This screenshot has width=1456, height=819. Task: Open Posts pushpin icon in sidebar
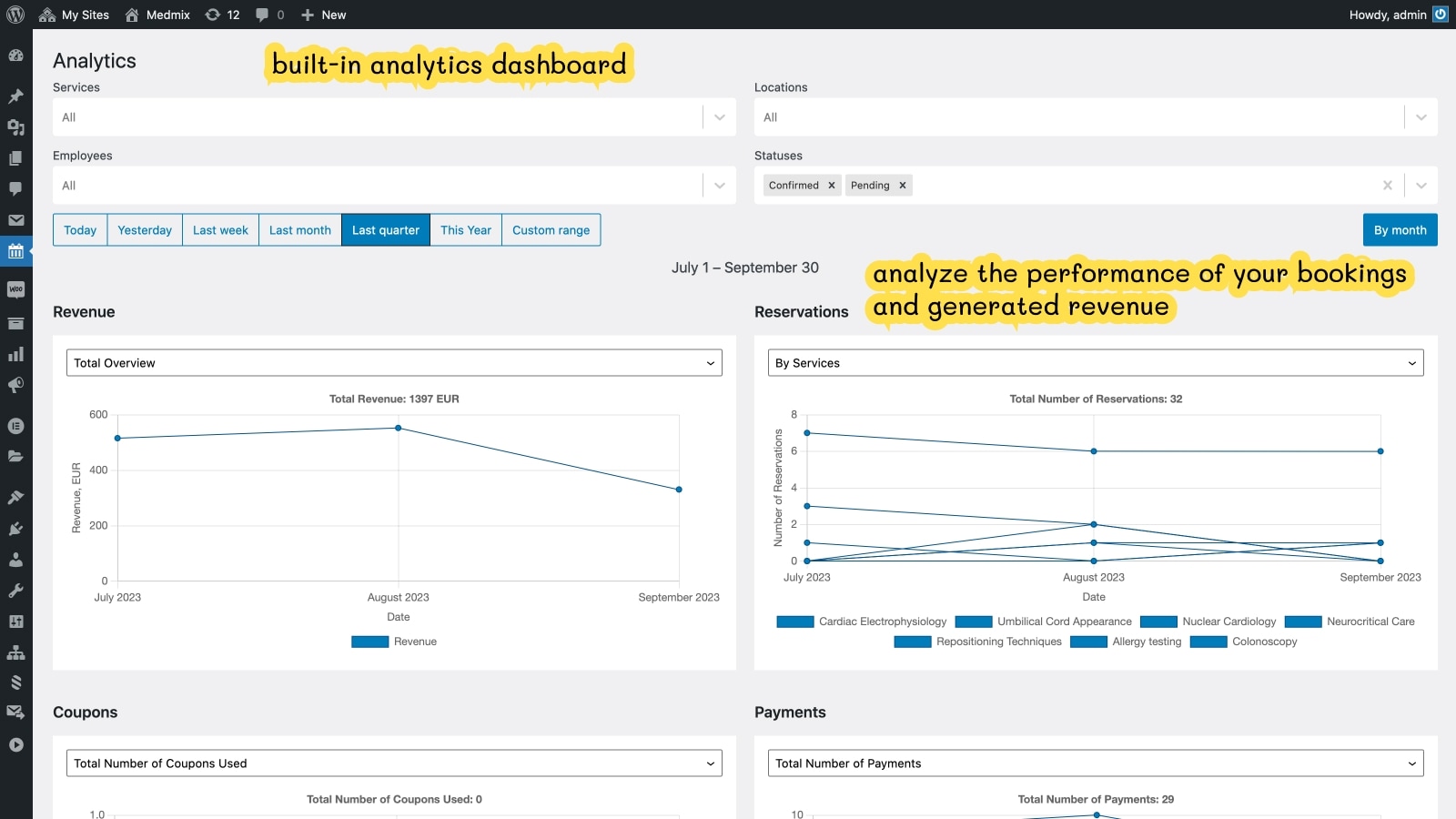(15, 96)
